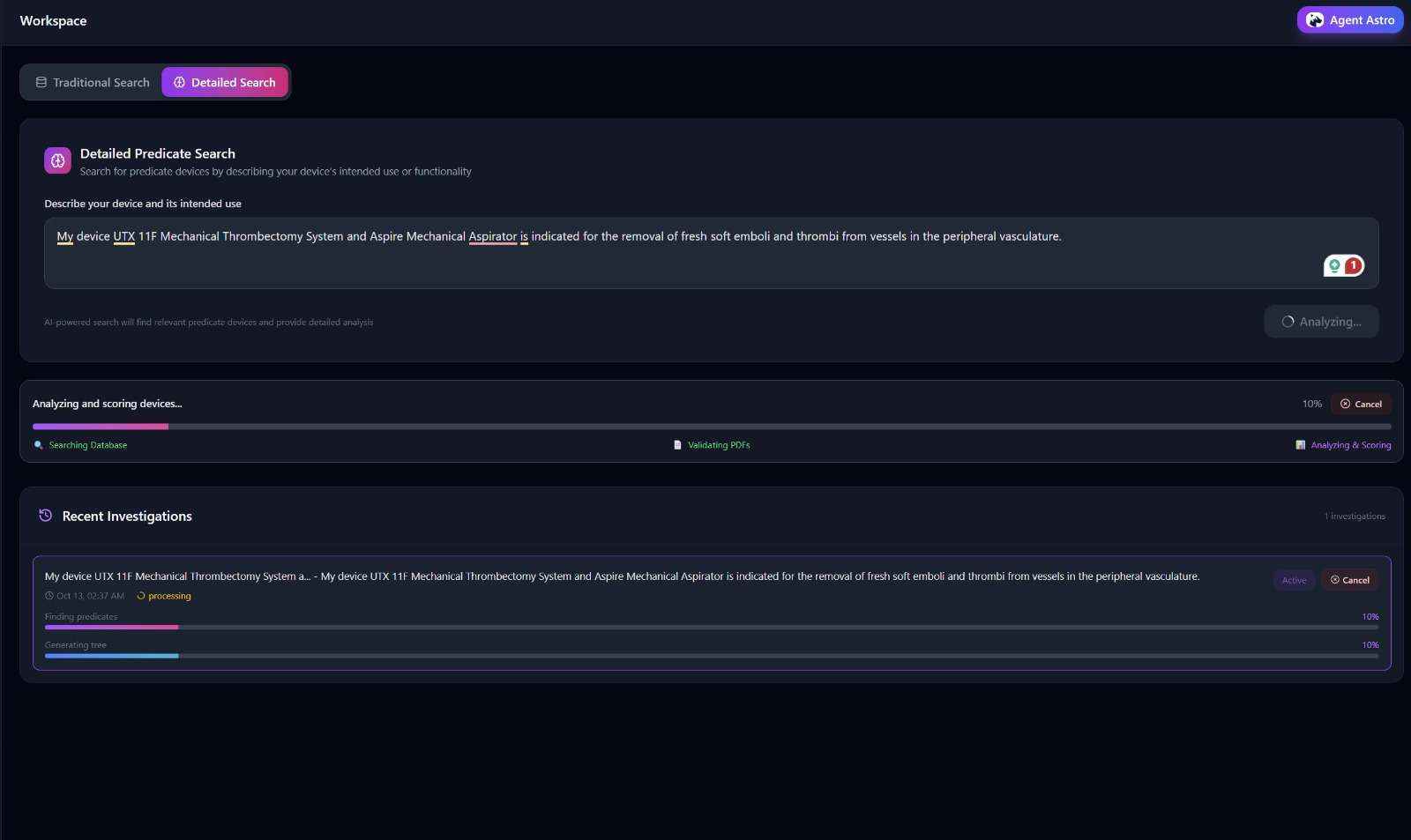Click the green Grammarly icon in text box

tap(1334, 265)
